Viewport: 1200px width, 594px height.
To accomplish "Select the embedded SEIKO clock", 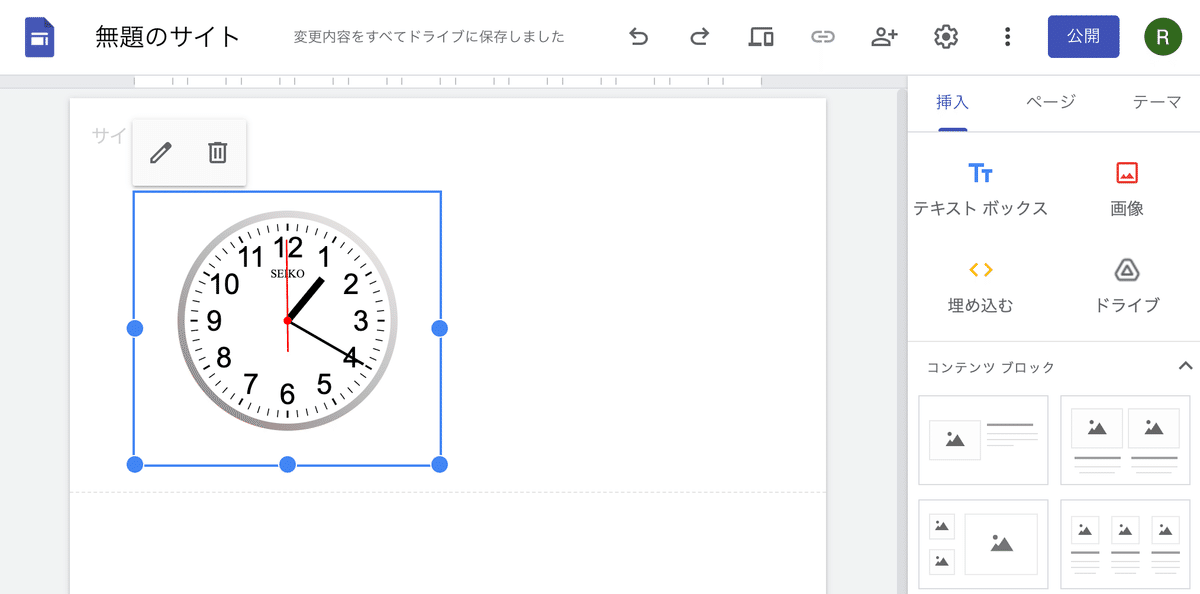I will tap(287, 321).
